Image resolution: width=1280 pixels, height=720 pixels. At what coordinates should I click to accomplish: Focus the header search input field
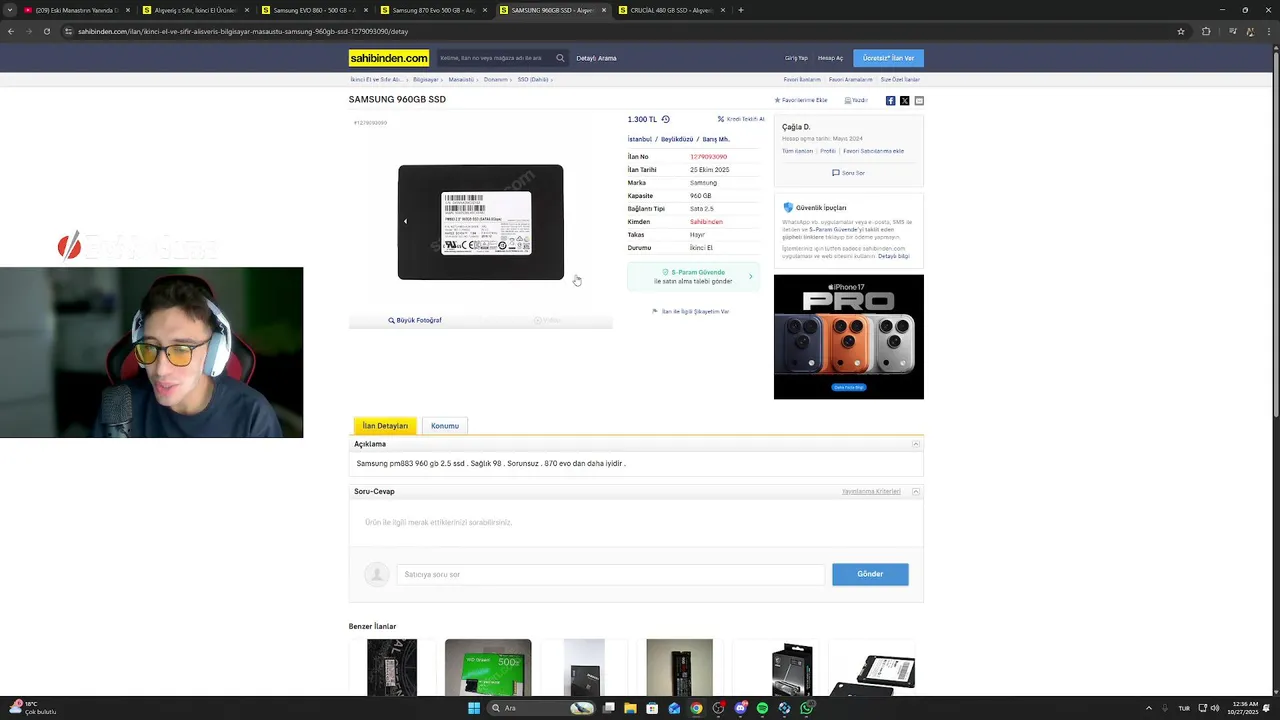click(494, 58)
